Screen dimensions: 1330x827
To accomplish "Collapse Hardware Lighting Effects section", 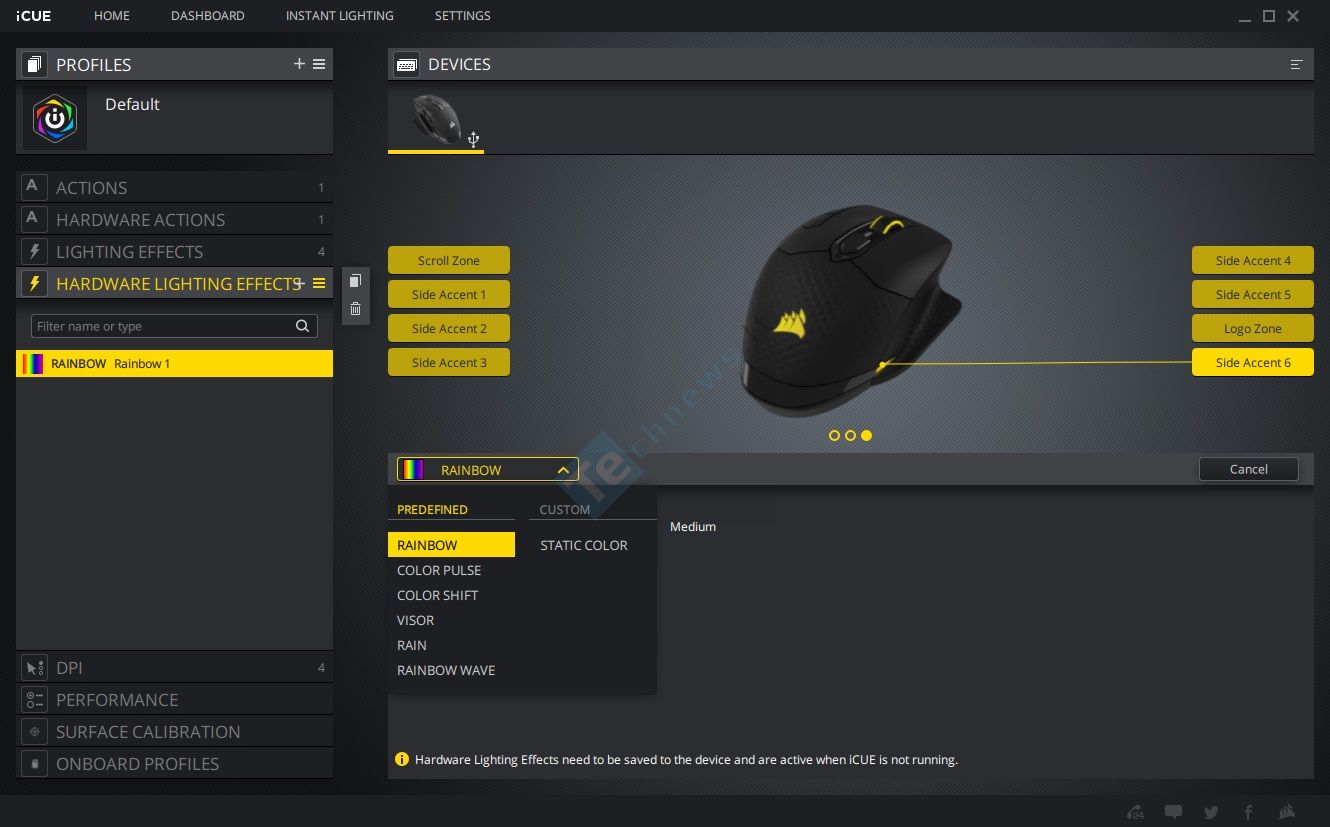I will point(174,284).
